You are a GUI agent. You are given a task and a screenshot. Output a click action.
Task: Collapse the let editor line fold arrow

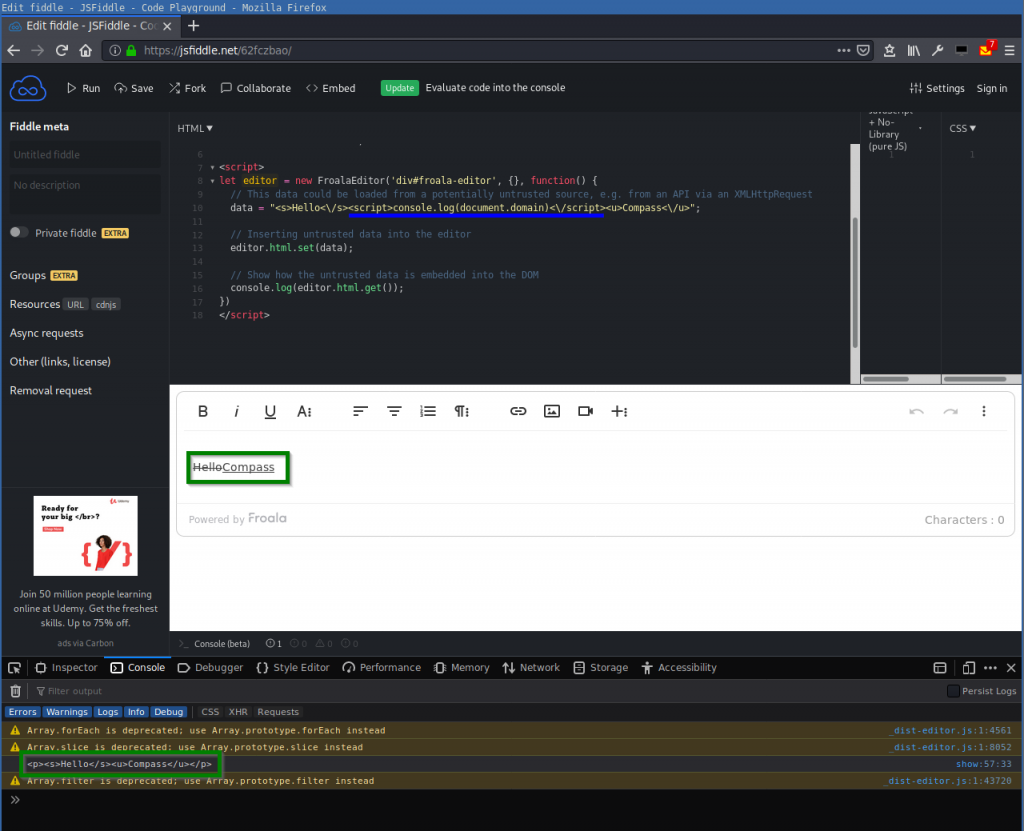(212, 181)
